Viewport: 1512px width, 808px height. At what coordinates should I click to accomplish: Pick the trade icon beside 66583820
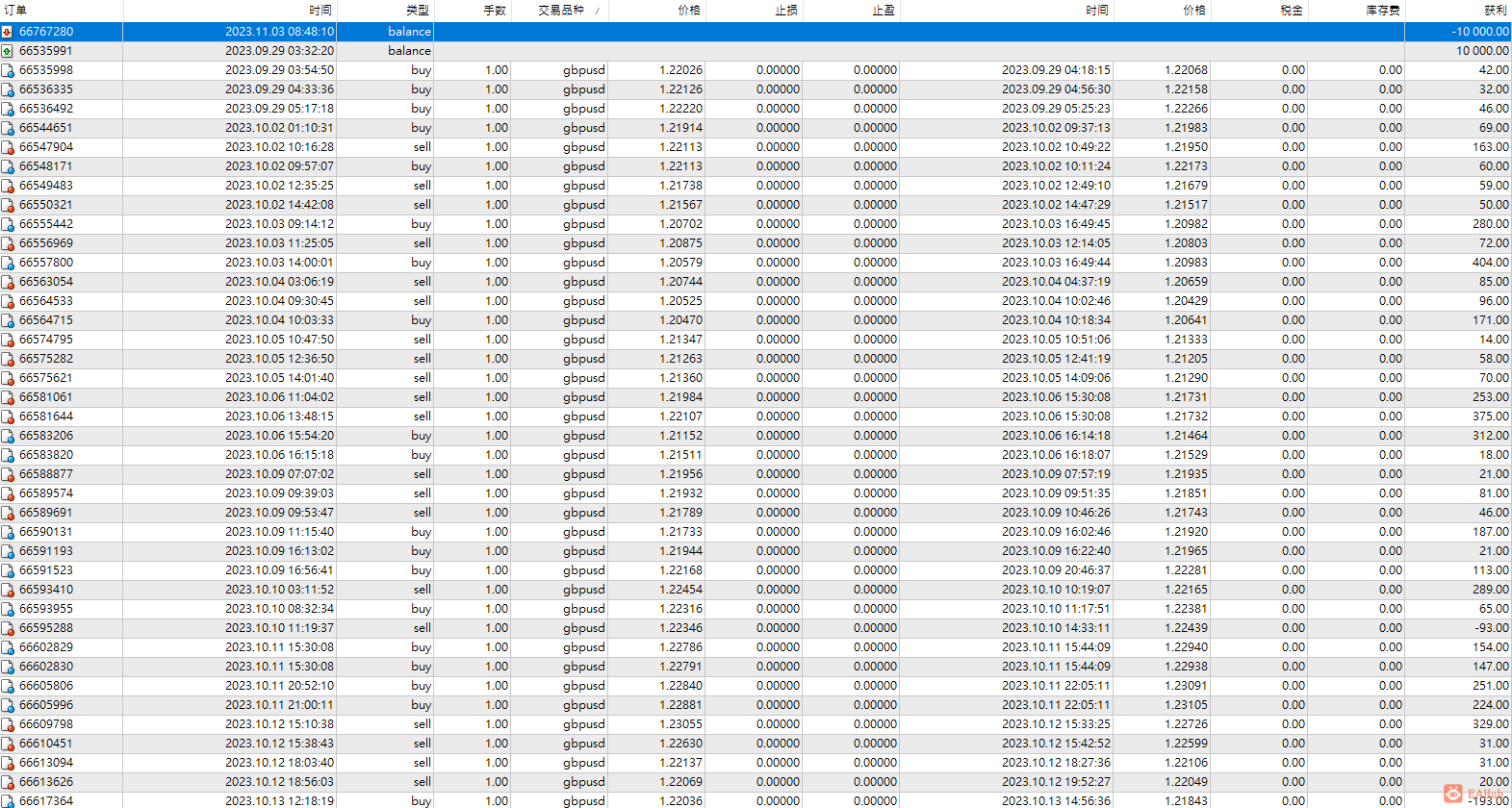coord(7,455)
